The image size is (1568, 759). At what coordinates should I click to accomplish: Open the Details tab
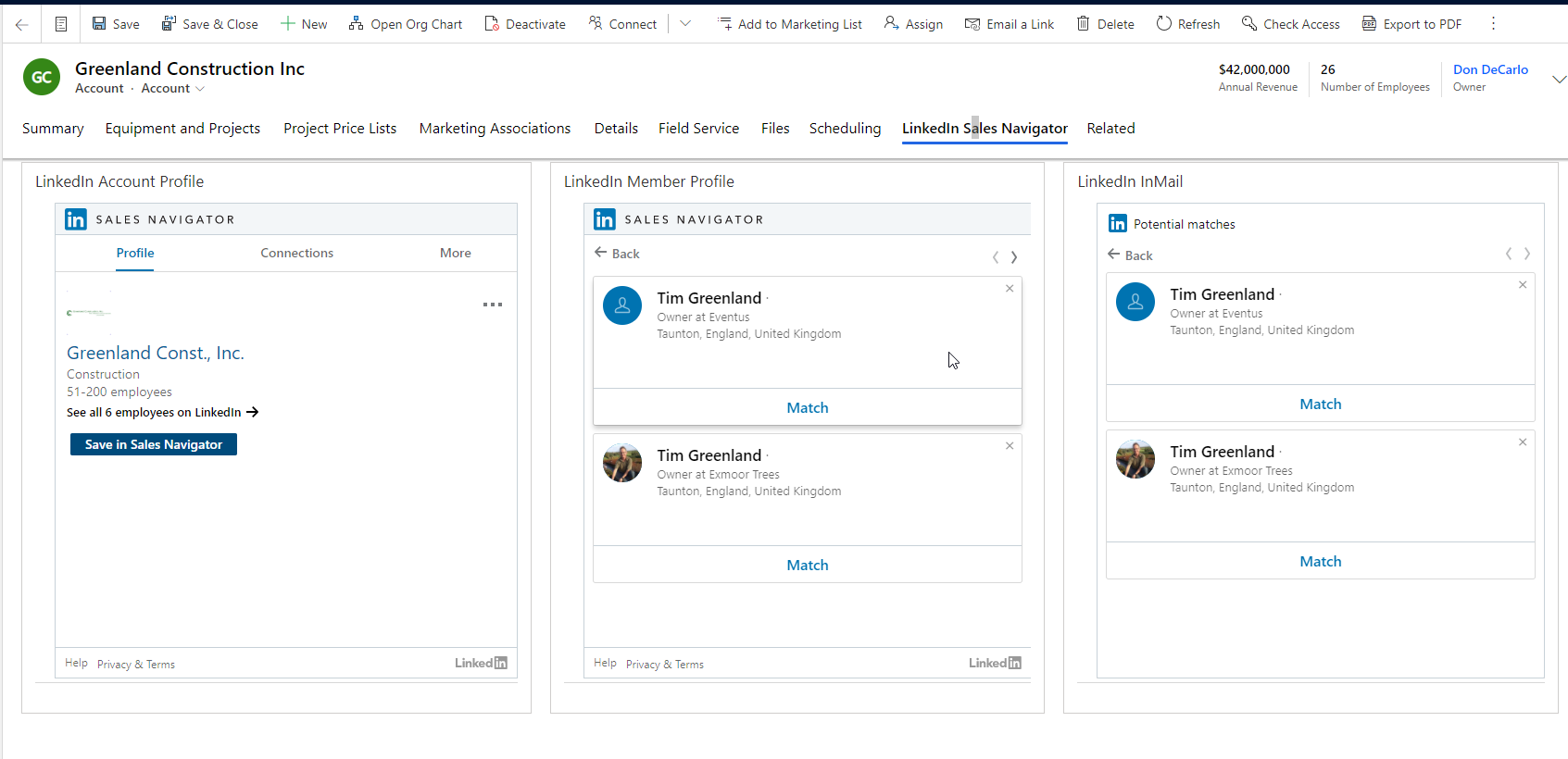click(616, 129)
